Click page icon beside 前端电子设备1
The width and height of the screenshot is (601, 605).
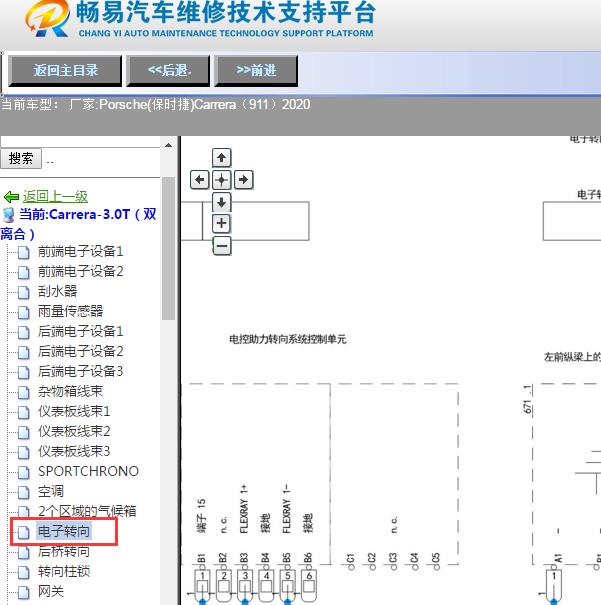24,253
